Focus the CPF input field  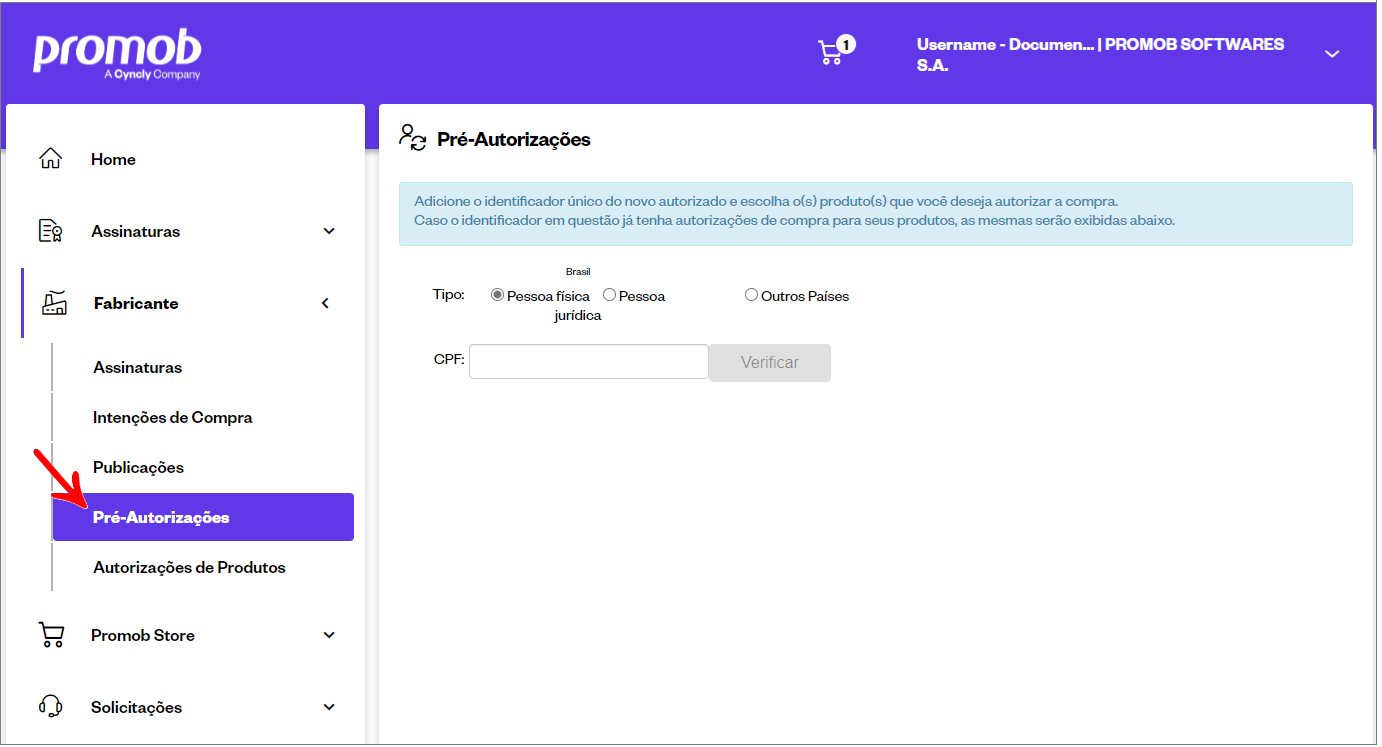(589, 362)
